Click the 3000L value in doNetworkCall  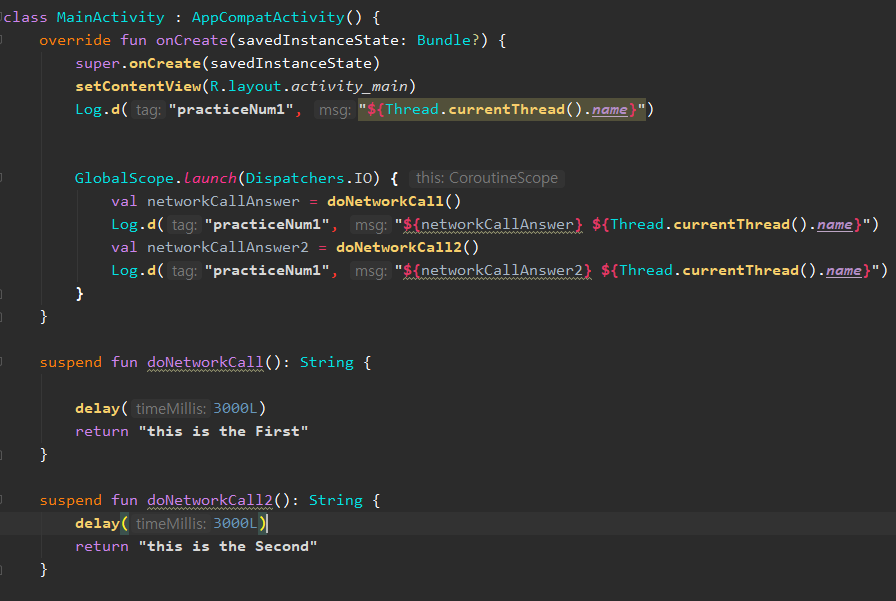[x=235, y=408]
